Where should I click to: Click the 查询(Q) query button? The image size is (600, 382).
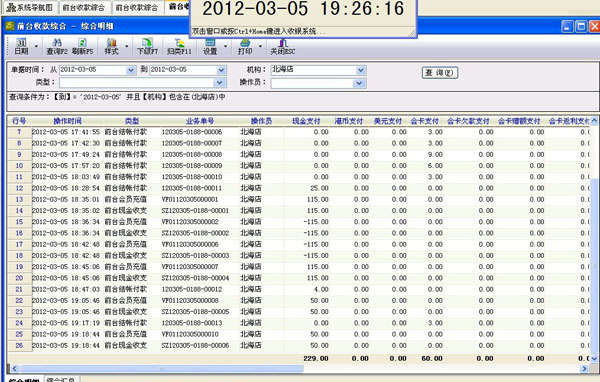(x=440, y=73)
